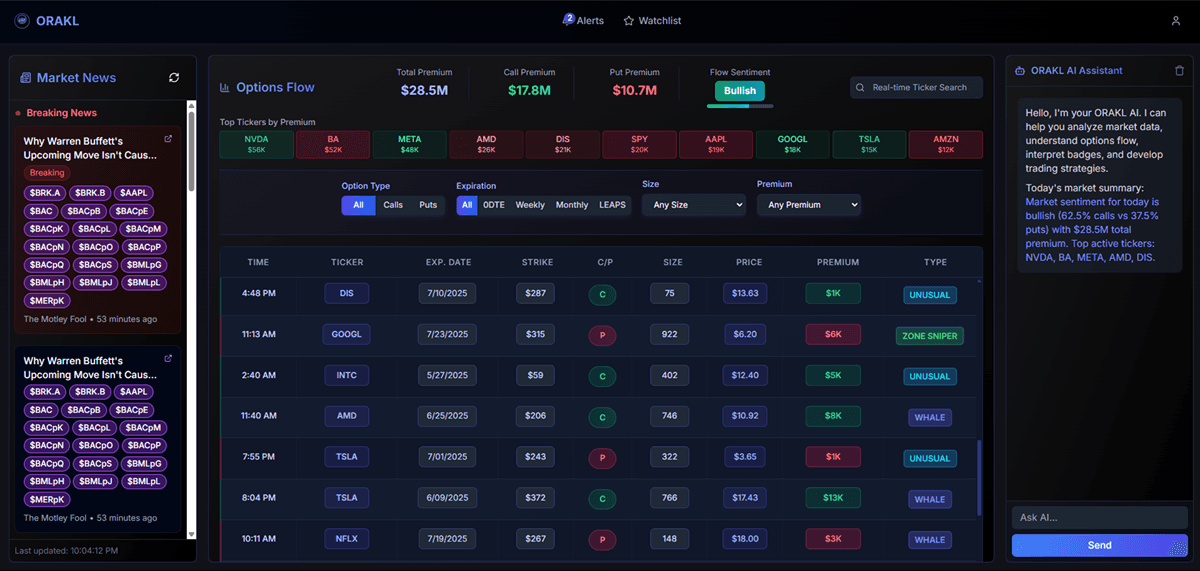
Task: Select the C badge in INTC row
Action: tap(603, 377)
